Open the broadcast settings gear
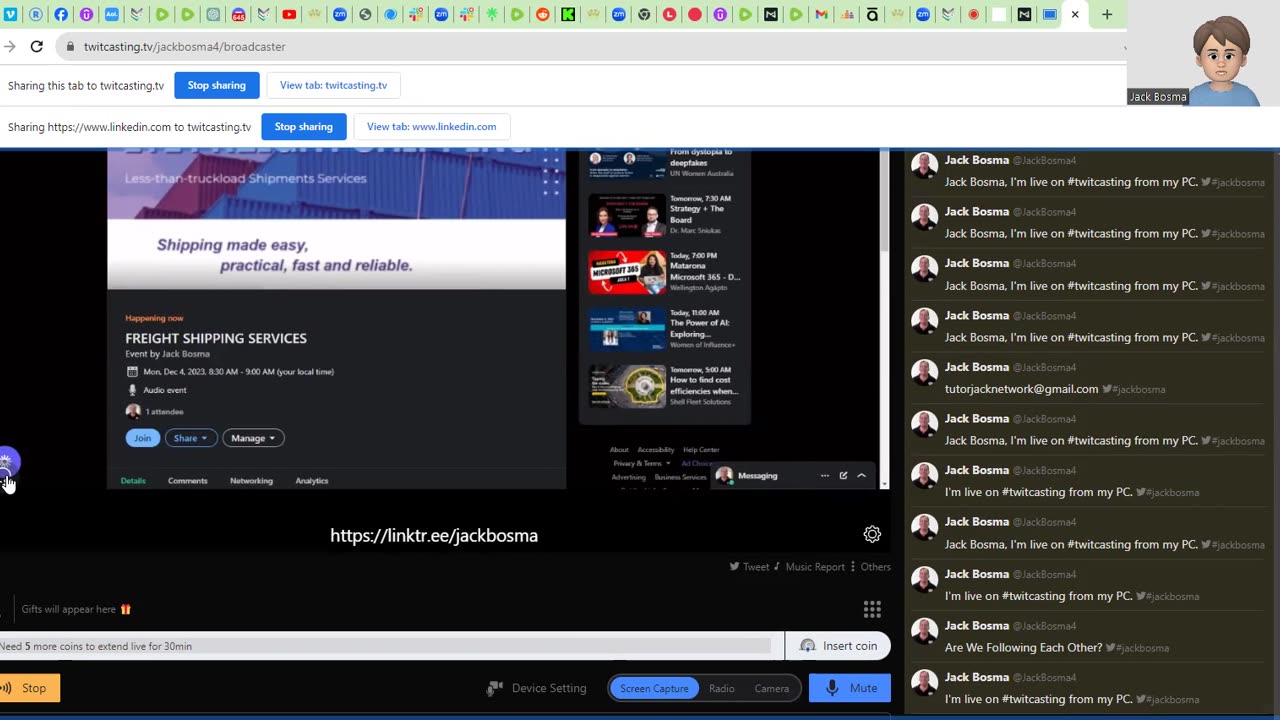1280x720 pixels. pyautogui.click(x=872, y=535)
